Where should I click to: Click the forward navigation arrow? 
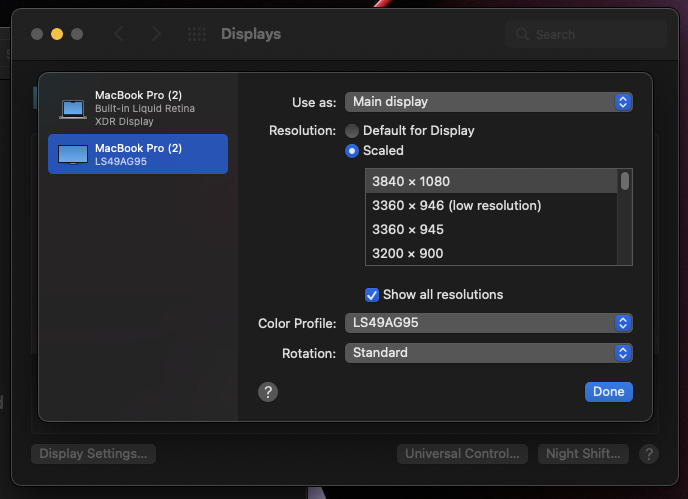click(156, 34)
